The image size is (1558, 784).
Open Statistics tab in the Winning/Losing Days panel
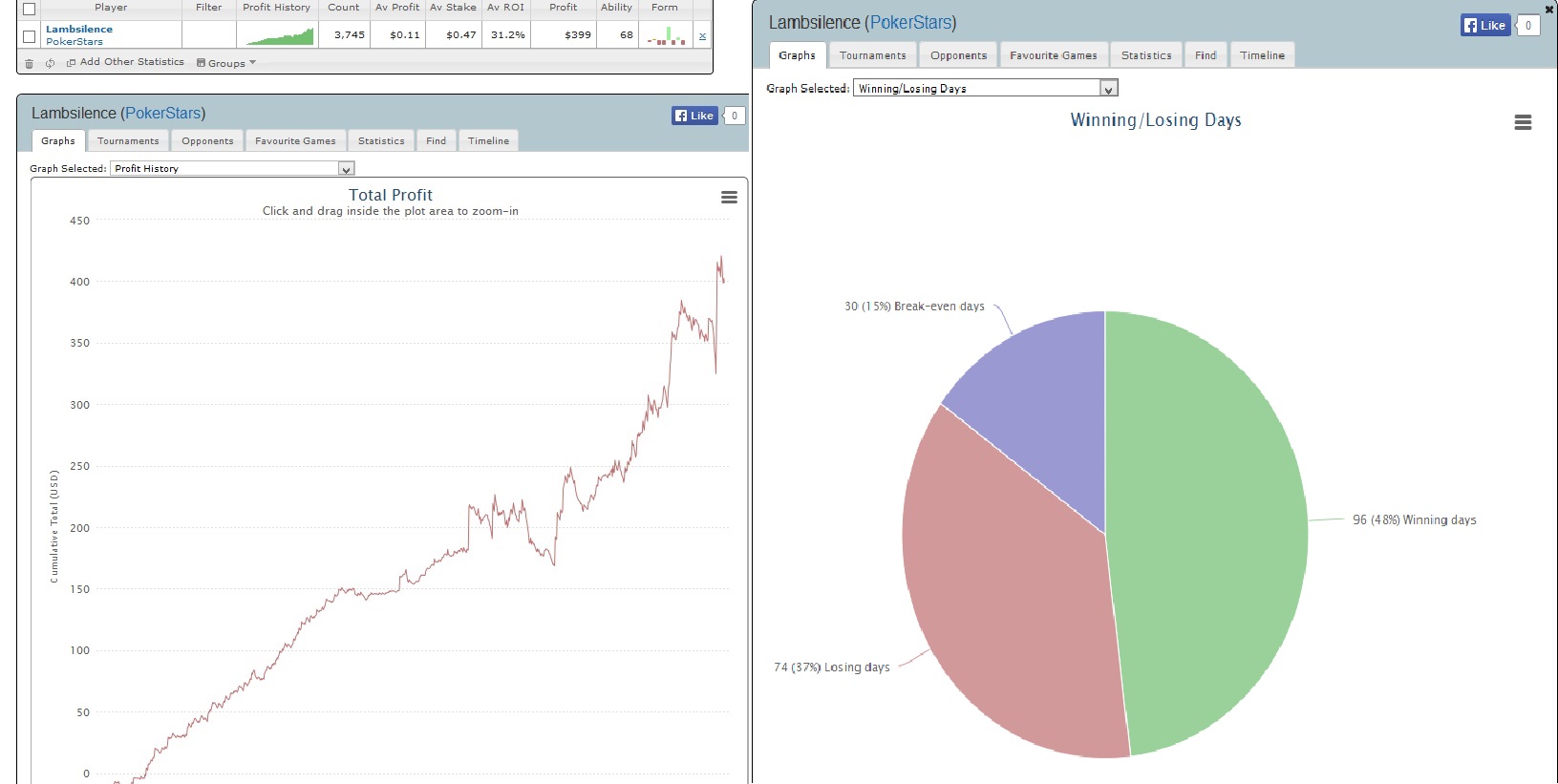pos(1146,55)
